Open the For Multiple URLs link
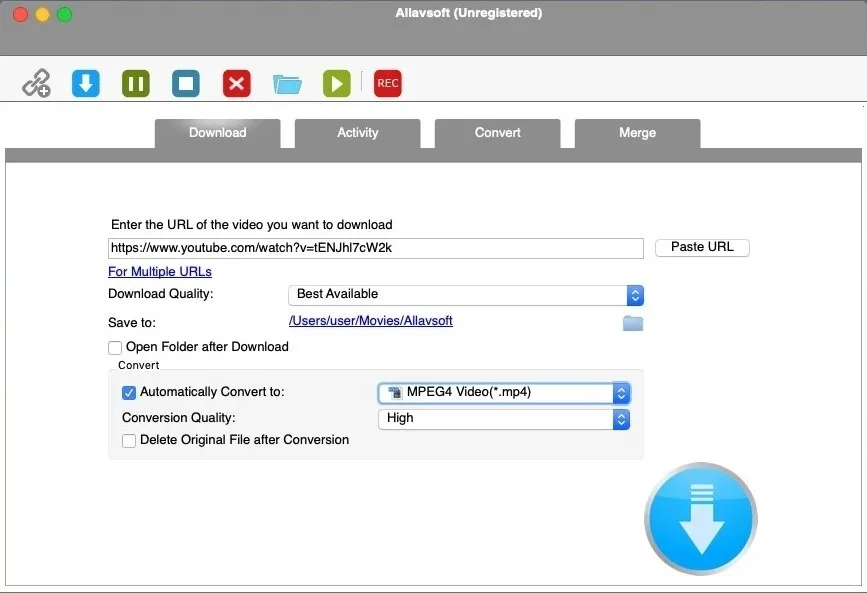This screenshot has height=593, width=867. tap(159, 271)
